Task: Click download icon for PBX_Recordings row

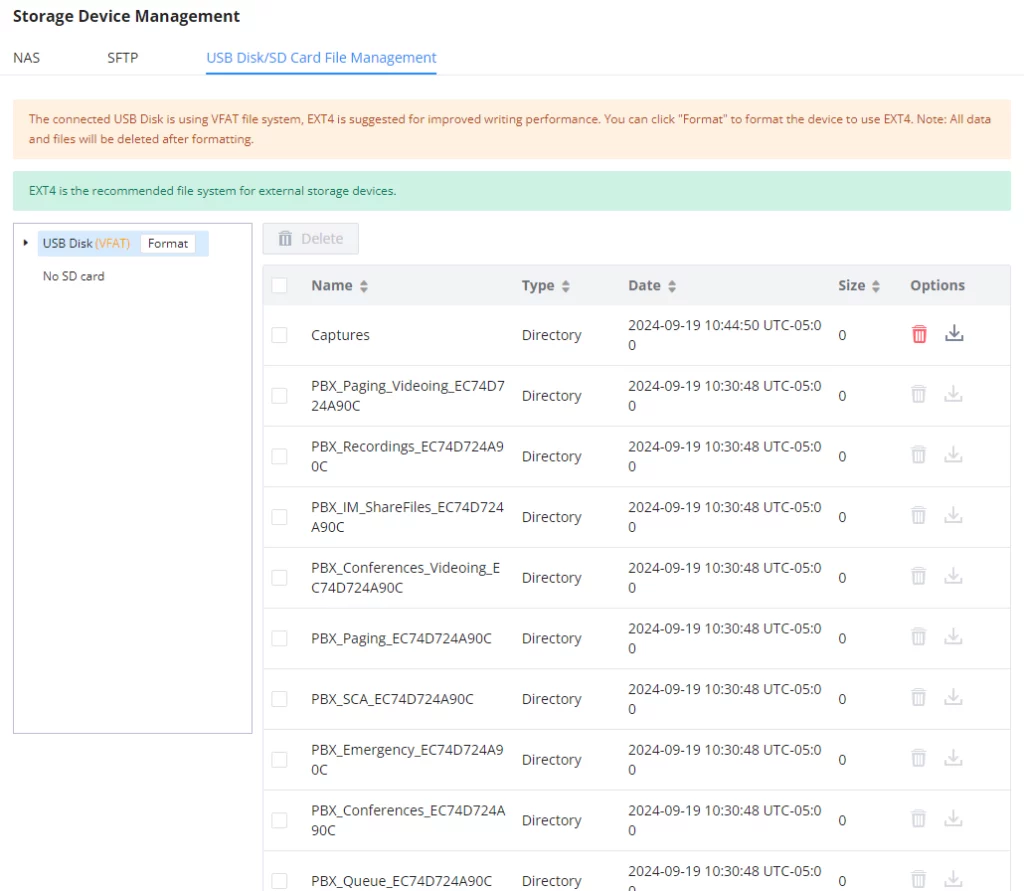Action: [x=953, y=455]
